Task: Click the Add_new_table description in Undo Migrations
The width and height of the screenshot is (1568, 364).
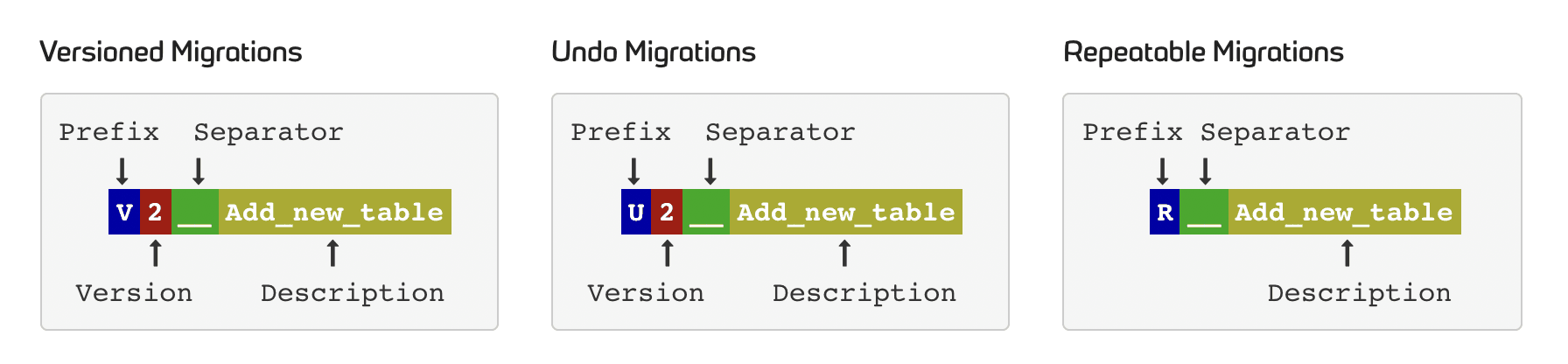Action: click(x=846, y=212)
